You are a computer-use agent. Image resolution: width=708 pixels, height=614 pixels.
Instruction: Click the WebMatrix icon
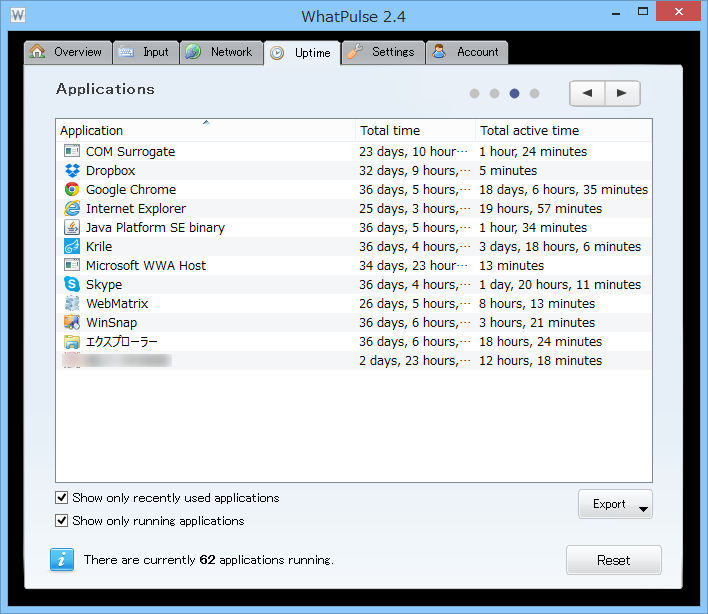(72, 303)
